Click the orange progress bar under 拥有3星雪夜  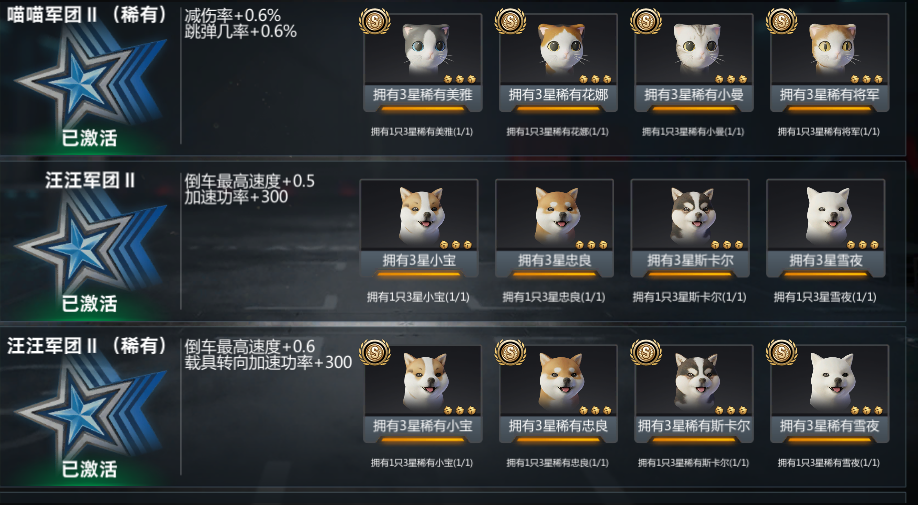(x=825, y=274)
